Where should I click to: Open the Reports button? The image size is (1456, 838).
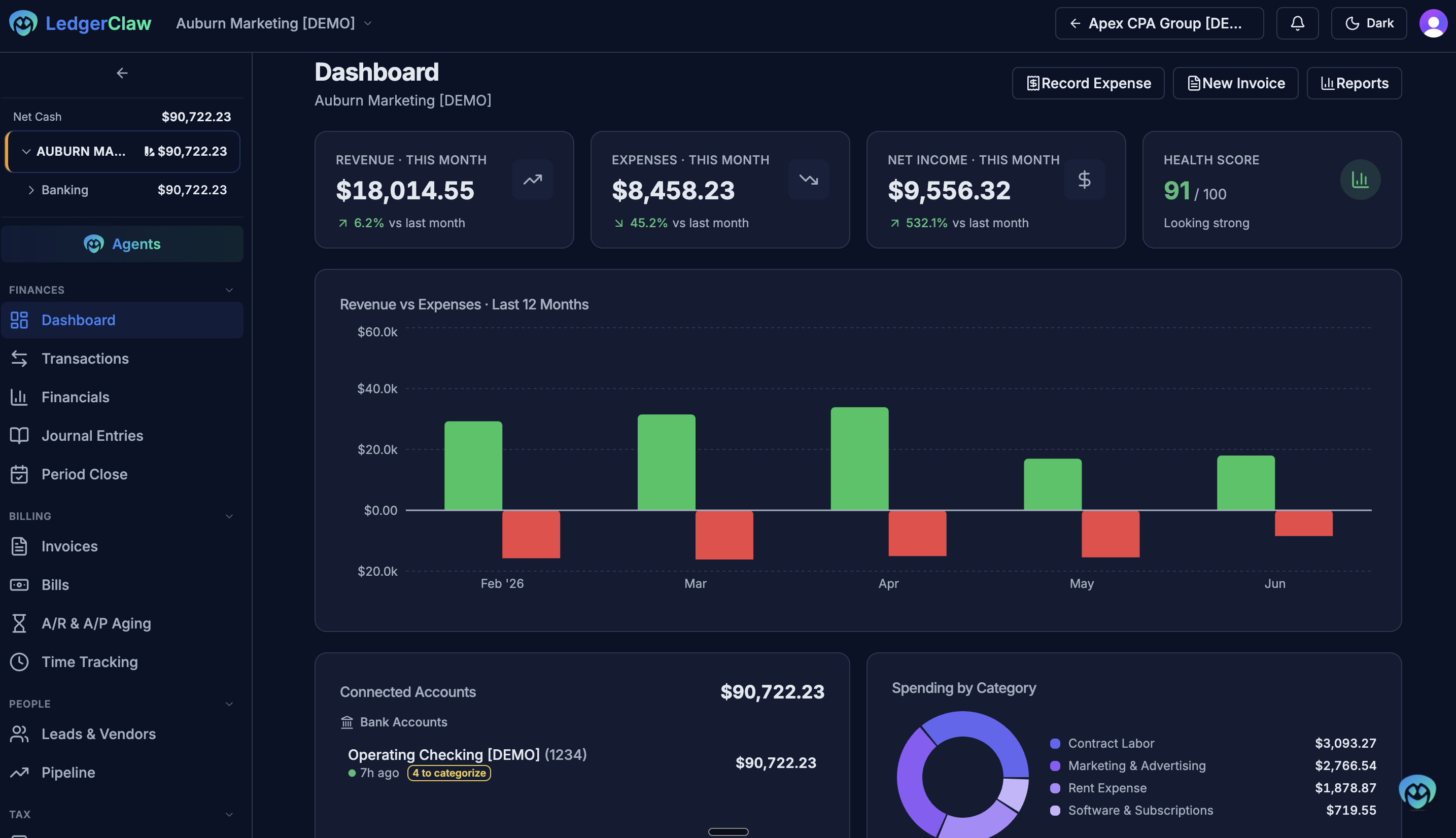click(1354, 84)
